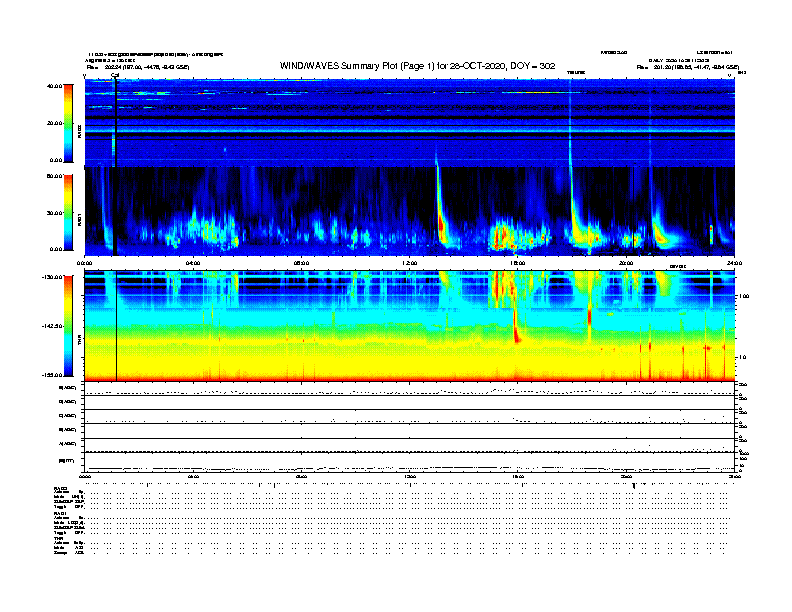This screenshot has width=792, height=612.
Task: Click the RAD1 axis label beside its color bar
Action: pyautogui.click(x=79, y=219)
